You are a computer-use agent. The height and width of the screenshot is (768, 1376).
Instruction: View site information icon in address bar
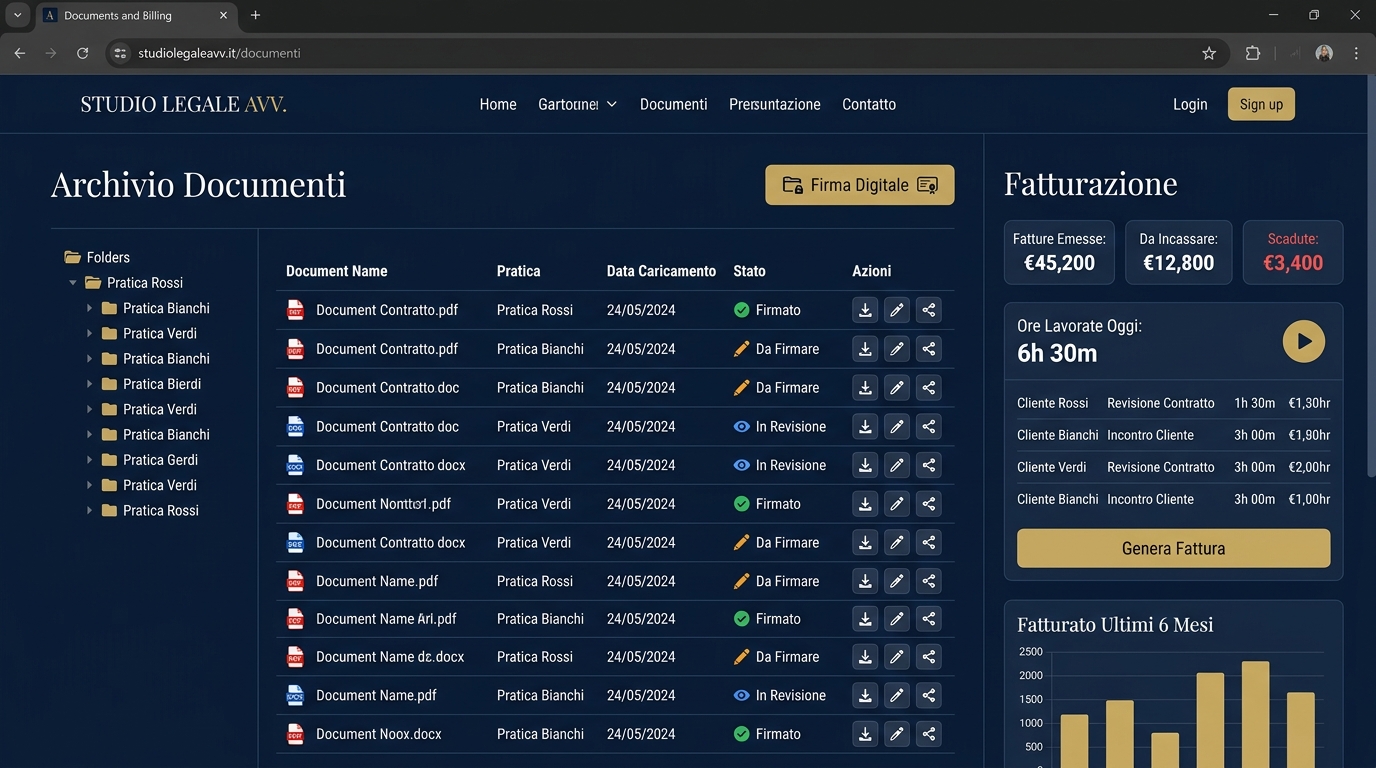point(121,53)
